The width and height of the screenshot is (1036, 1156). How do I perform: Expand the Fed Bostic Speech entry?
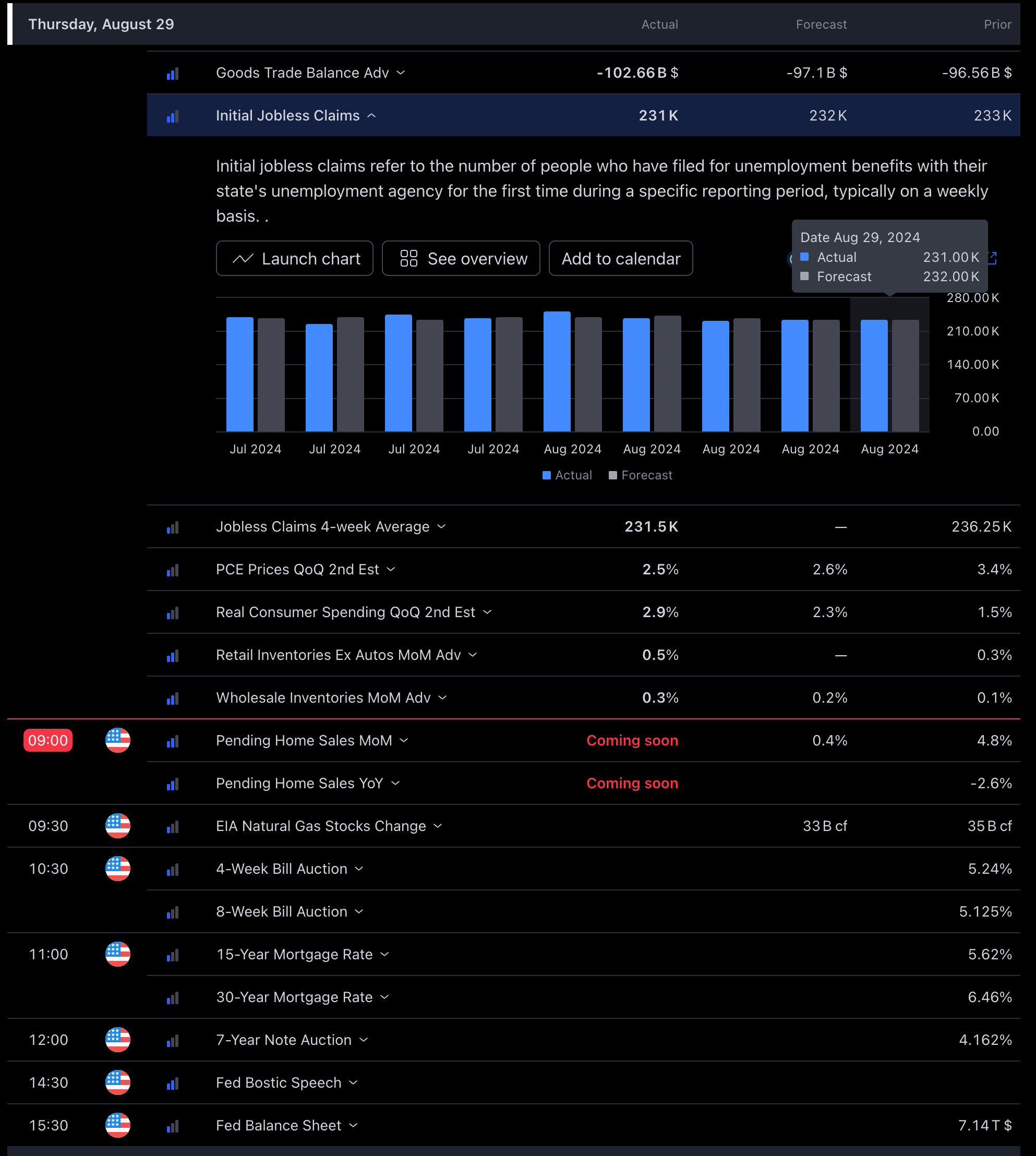coord(354,1082)
